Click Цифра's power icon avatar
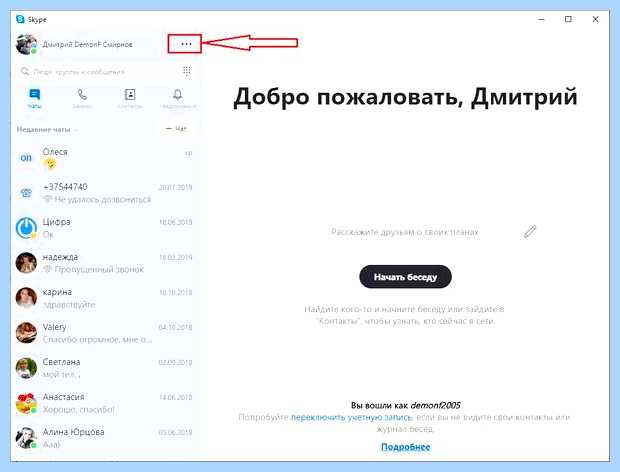This screenshot has height=472, width=620. tap(26, 228)
